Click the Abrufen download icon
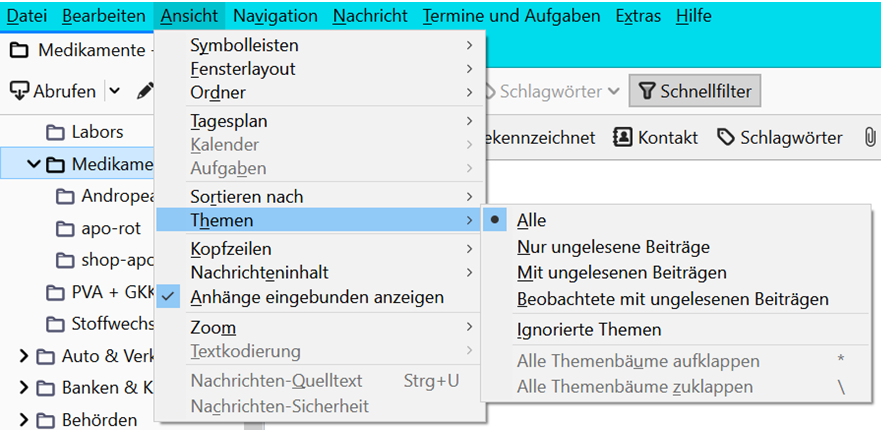The width and height of the screenshot is (881, 430). click(19, 91)
